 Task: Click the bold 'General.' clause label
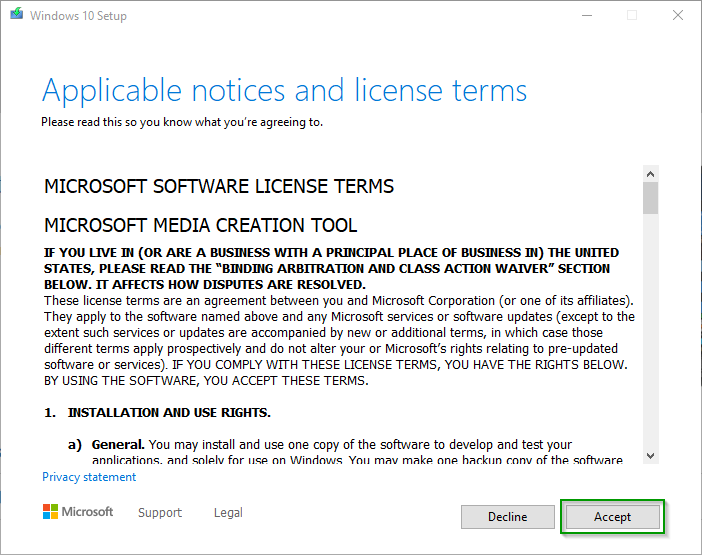click(119, 444)
